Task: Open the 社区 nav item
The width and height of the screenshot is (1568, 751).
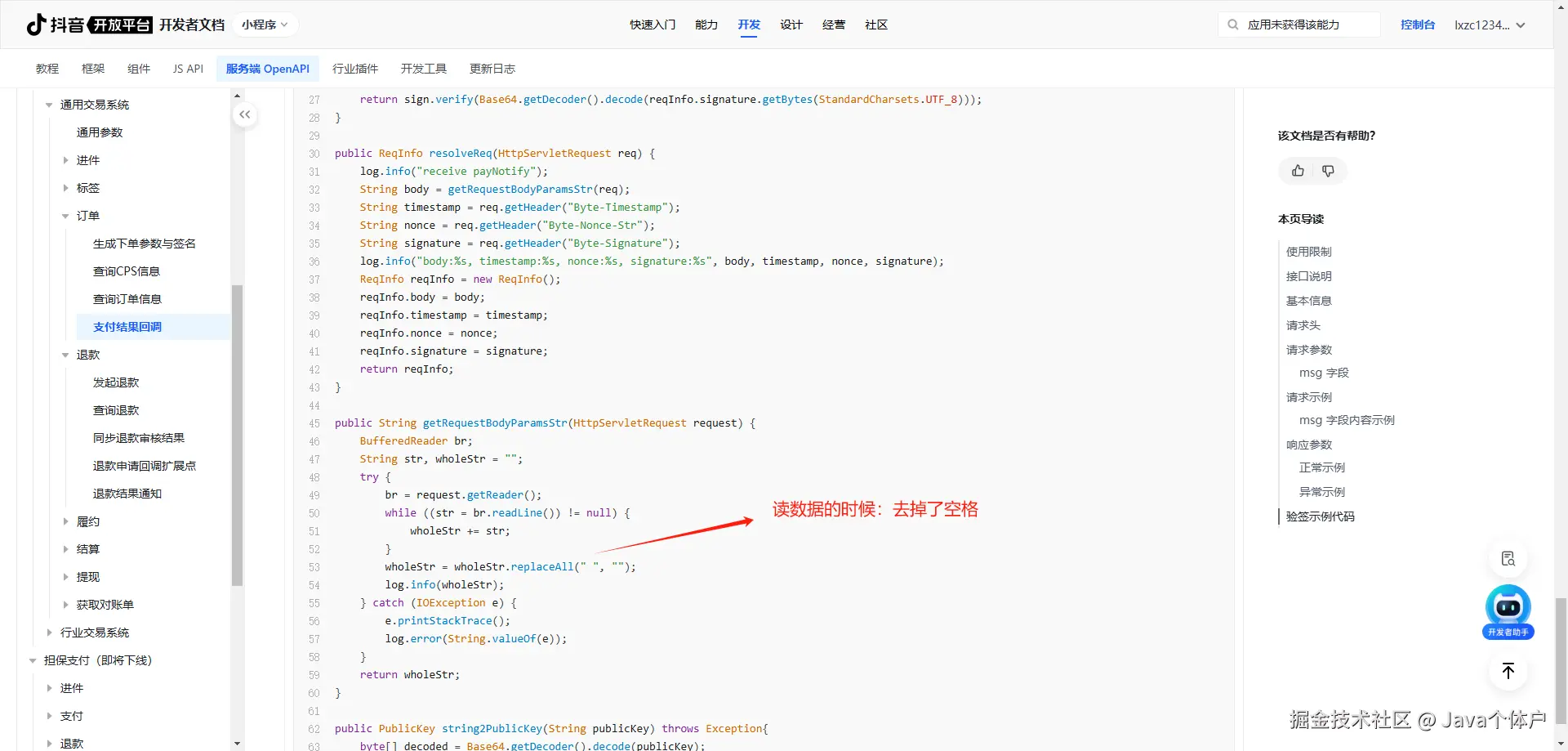Action: tap(876, 25)
